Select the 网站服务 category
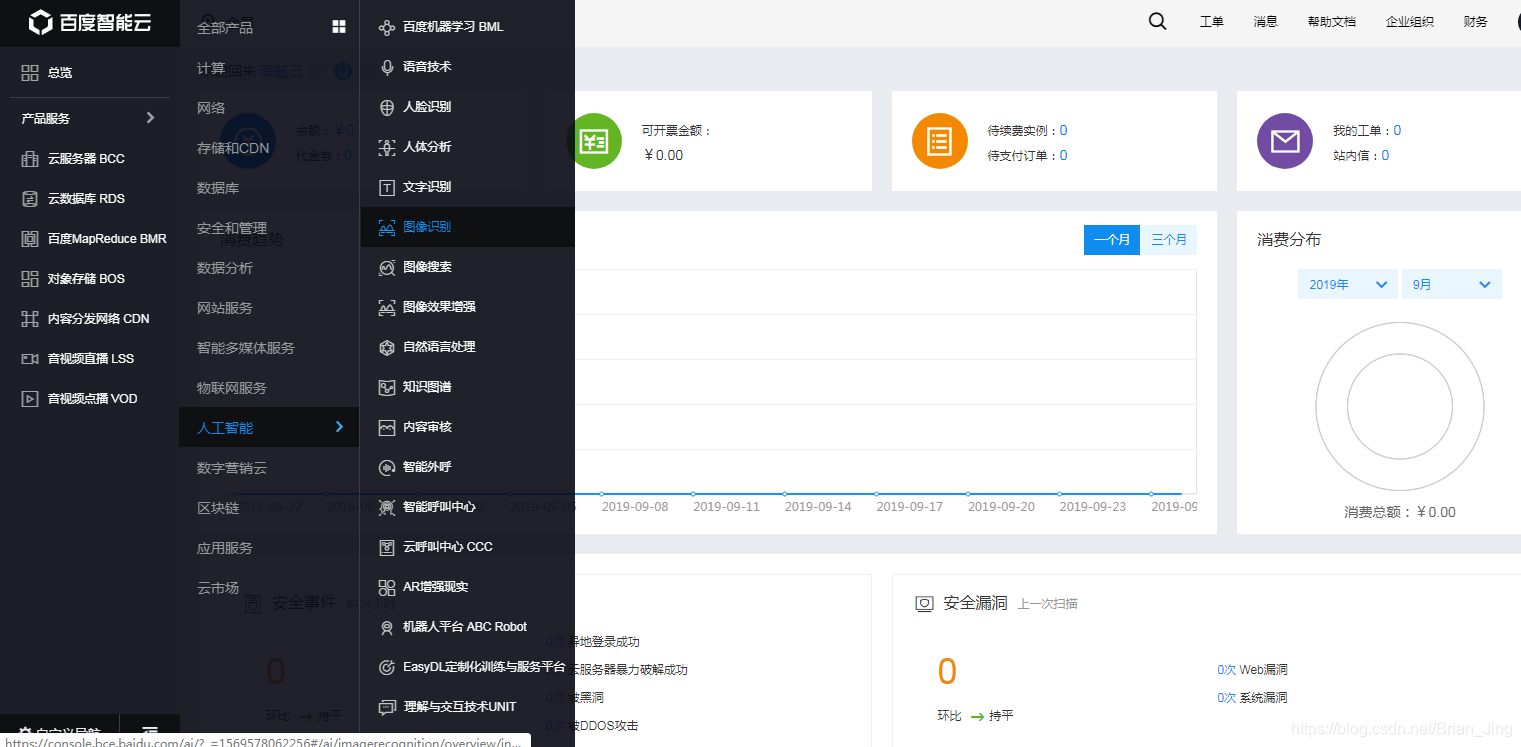The width and height of the screenshot is (1521, 747). tap(225, 308)
